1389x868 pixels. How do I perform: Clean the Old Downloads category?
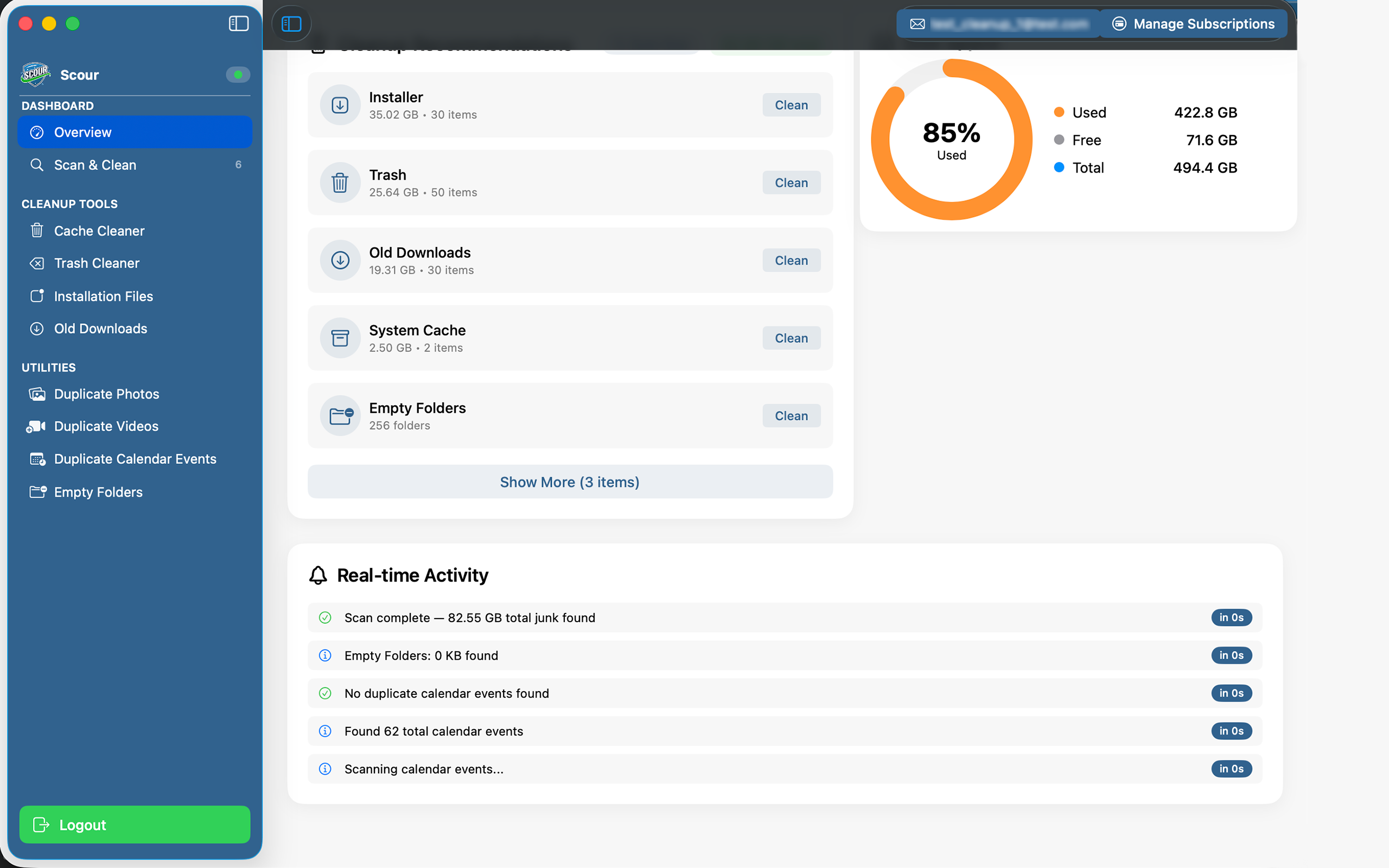click(x=791, y=260)
